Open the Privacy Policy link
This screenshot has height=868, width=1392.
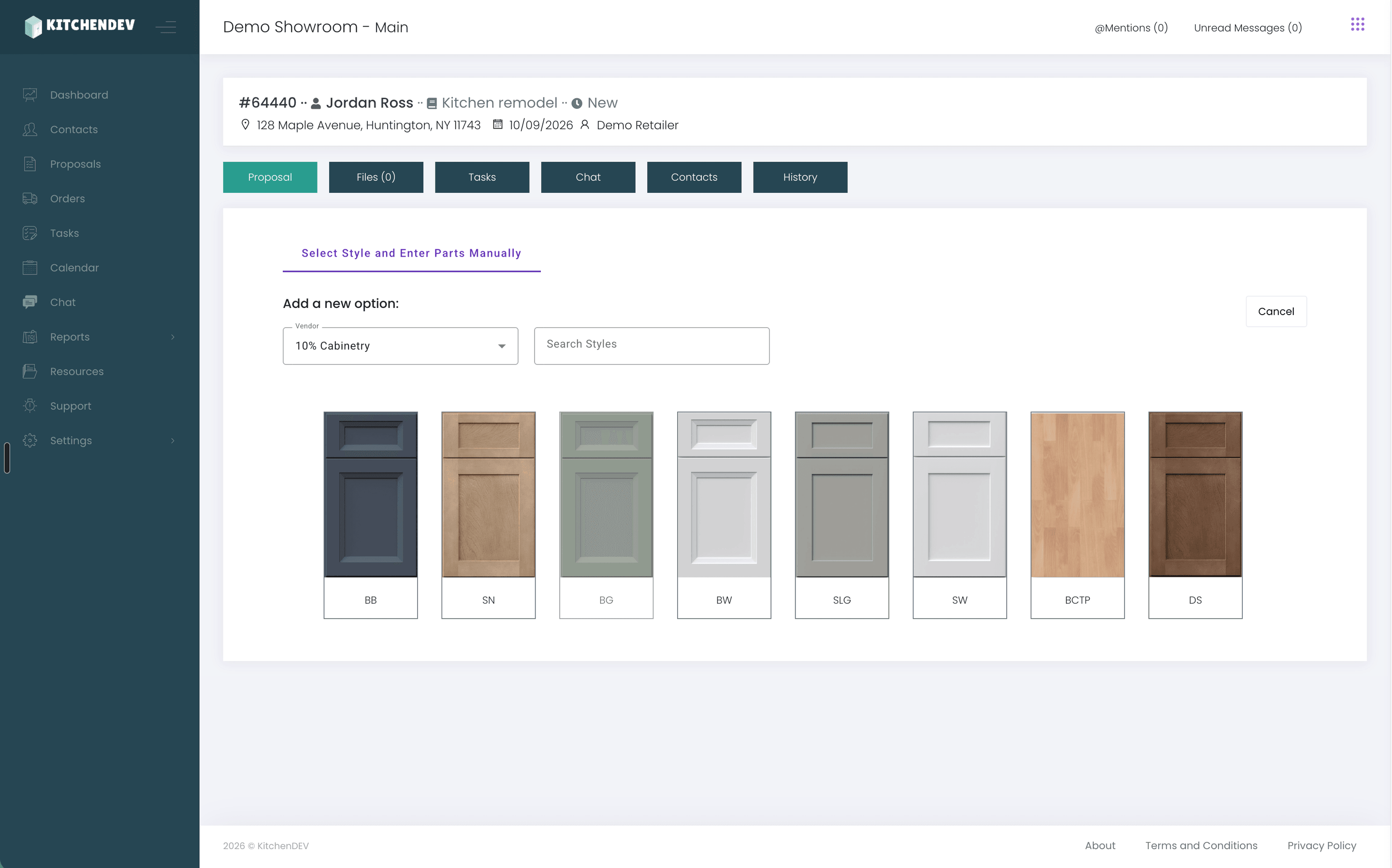pos(1321,845)
